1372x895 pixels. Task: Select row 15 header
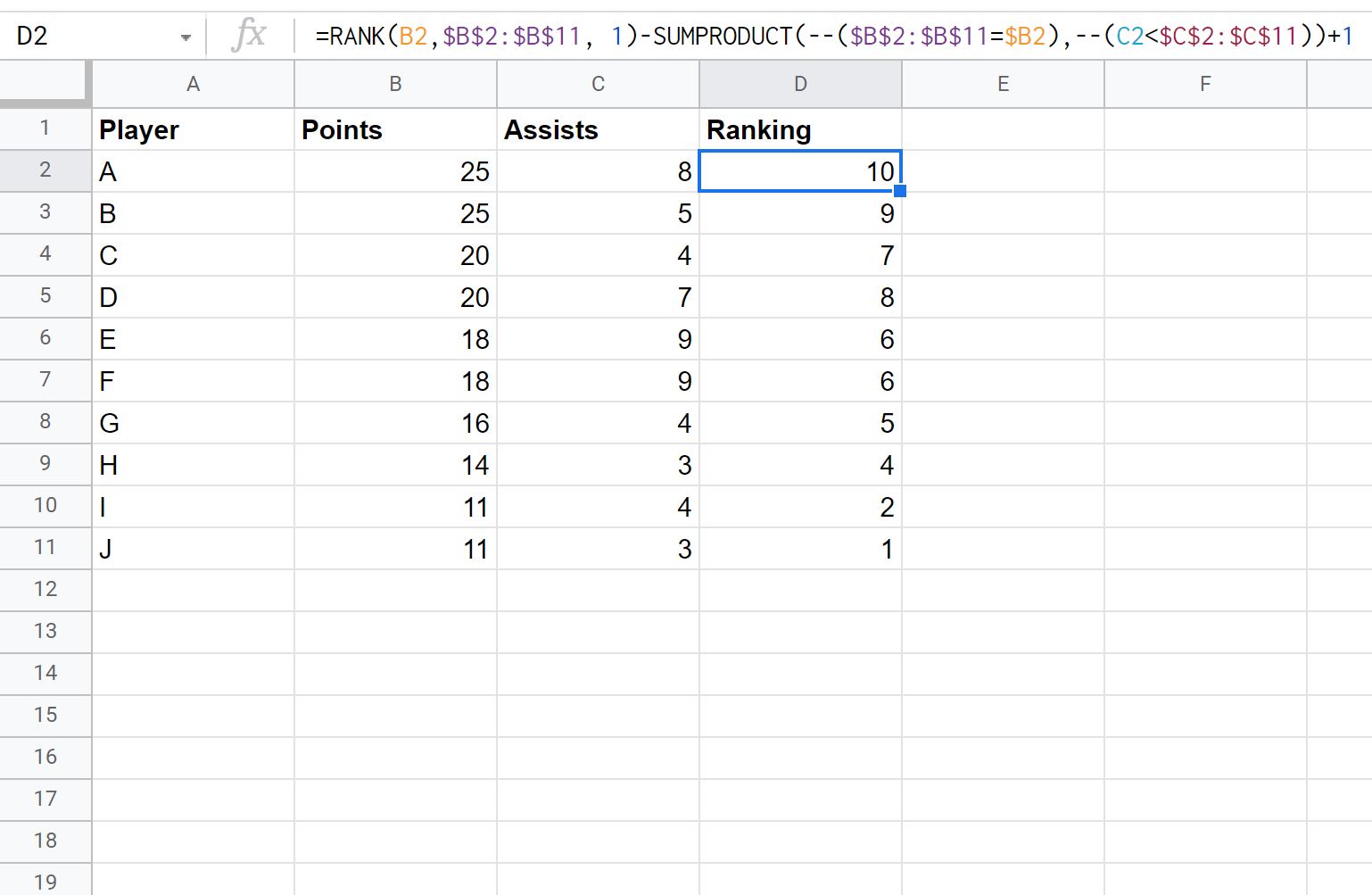(x=45, y=716)
